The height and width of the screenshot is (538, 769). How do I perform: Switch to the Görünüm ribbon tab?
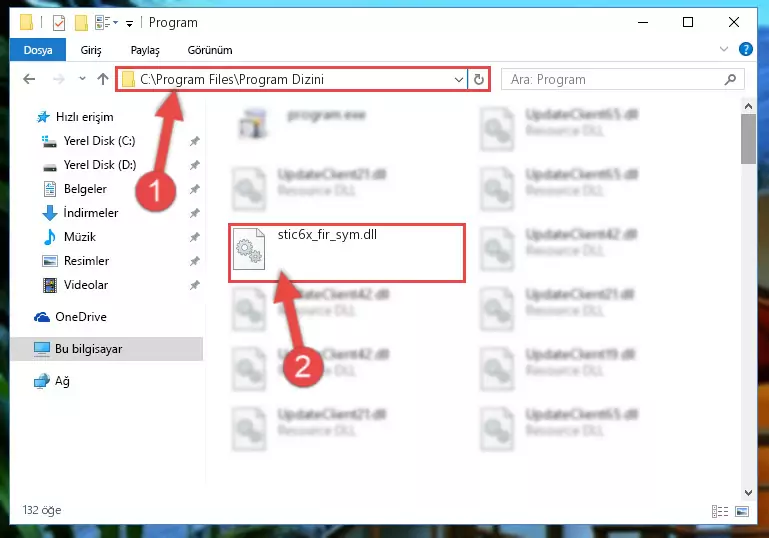(210, 50)
